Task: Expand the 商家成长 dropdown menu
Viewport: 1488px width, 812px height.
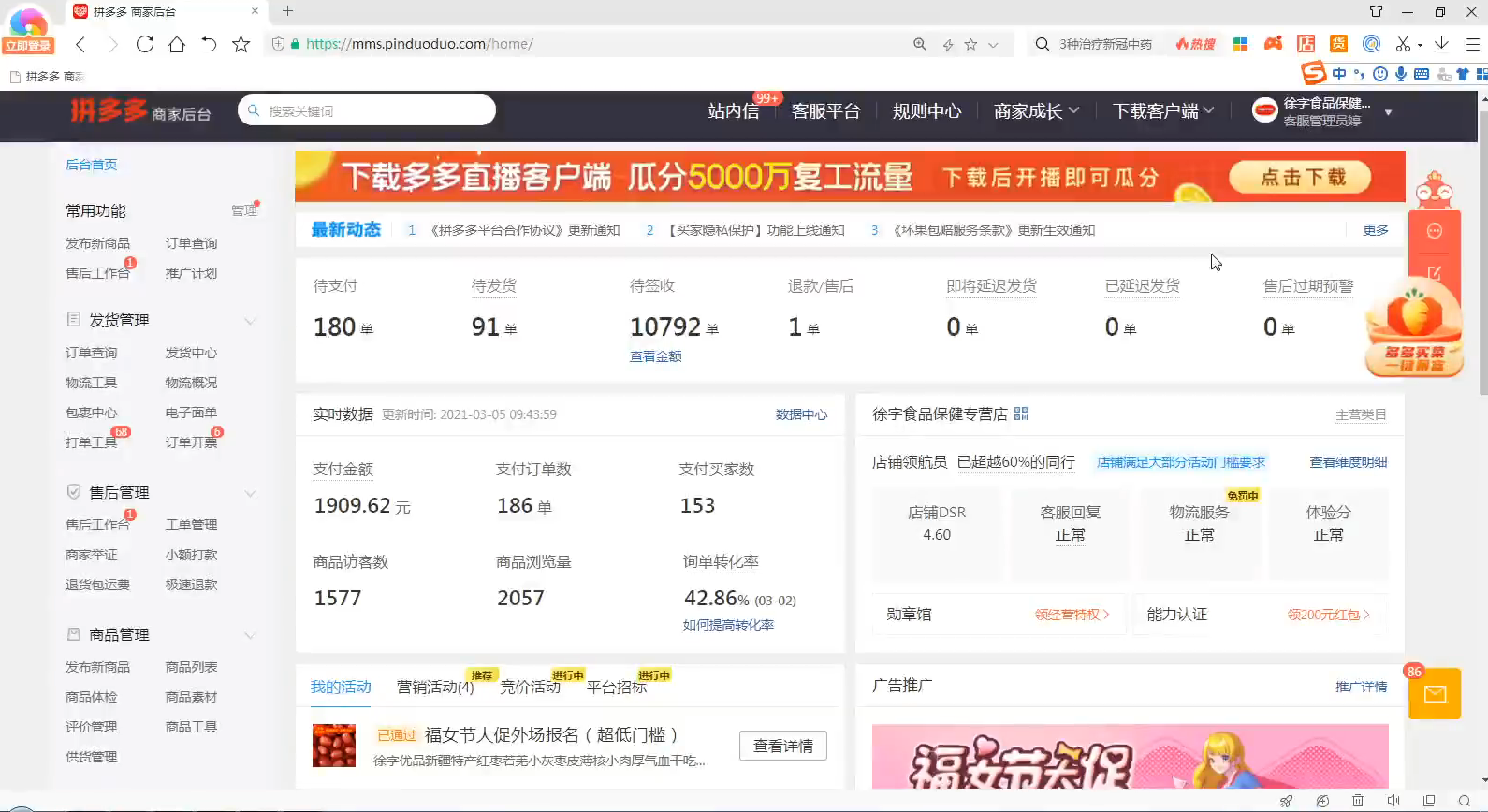Action: pyautogui.click(x=1036, y=111)
